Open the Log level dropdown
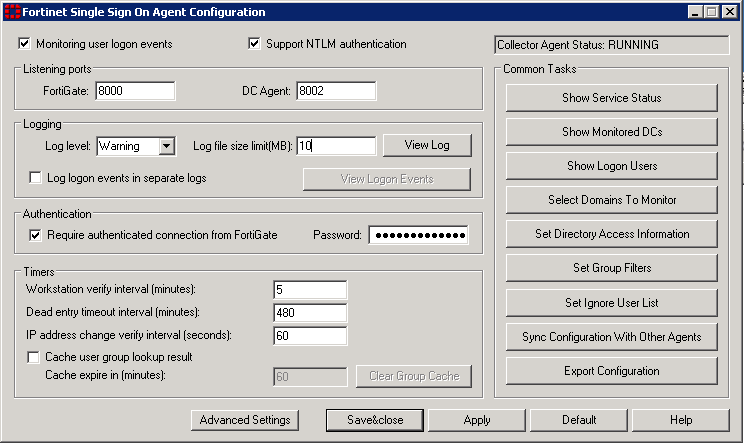 pos(167,146)
